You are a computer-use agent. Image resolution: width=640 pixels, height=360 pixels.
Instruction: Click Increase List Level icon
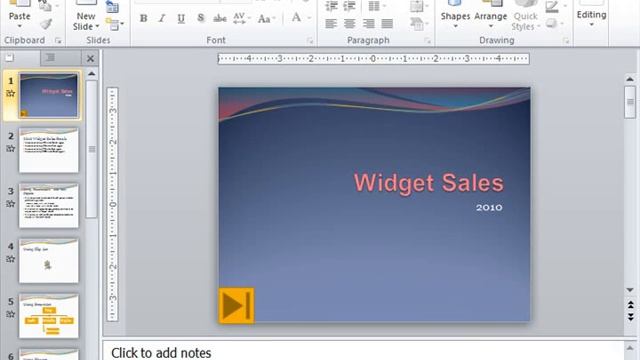(350, 6)
